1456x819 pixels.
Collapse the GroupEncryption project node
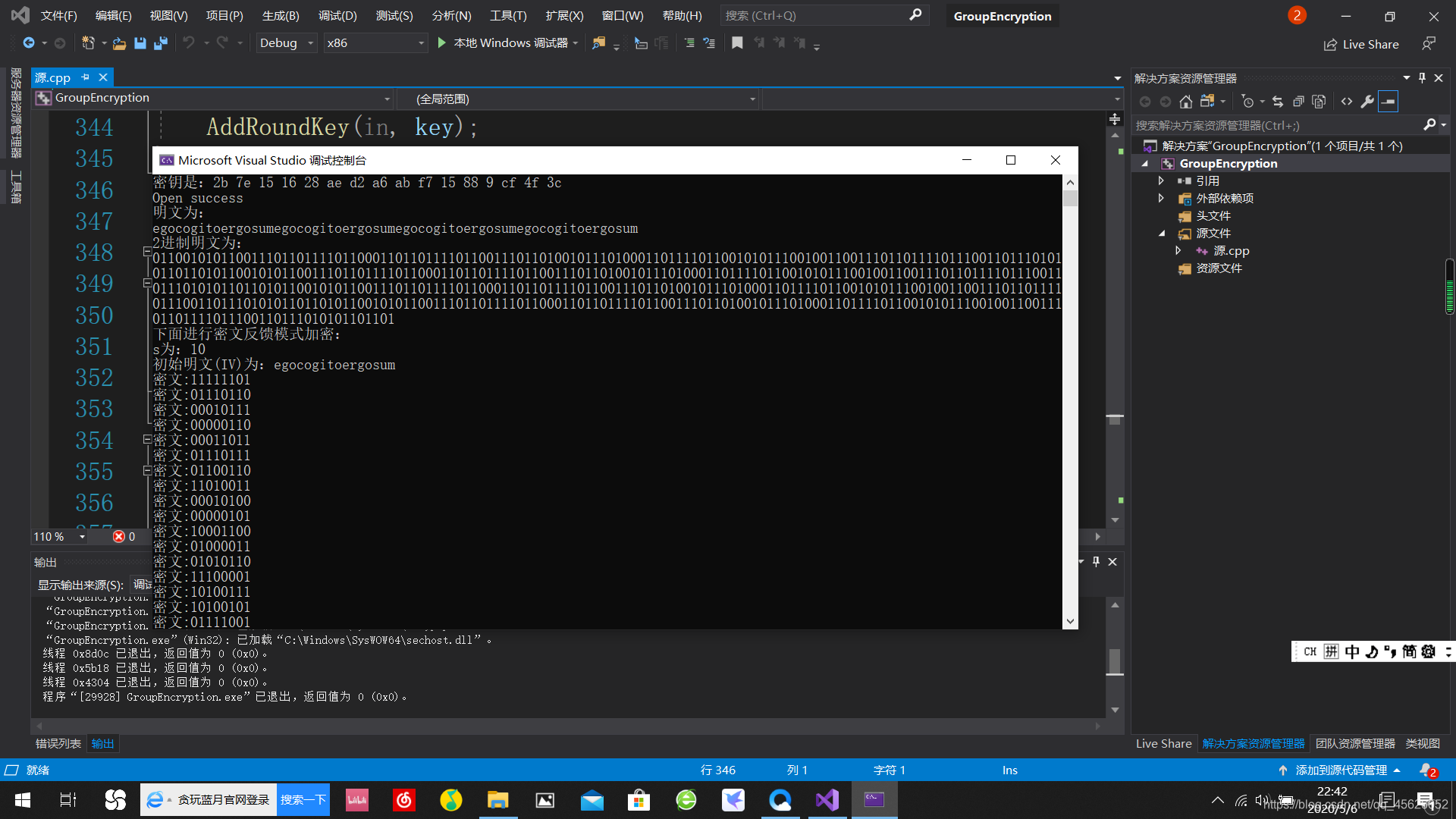pyautogui.click(x=1145, y=164)
